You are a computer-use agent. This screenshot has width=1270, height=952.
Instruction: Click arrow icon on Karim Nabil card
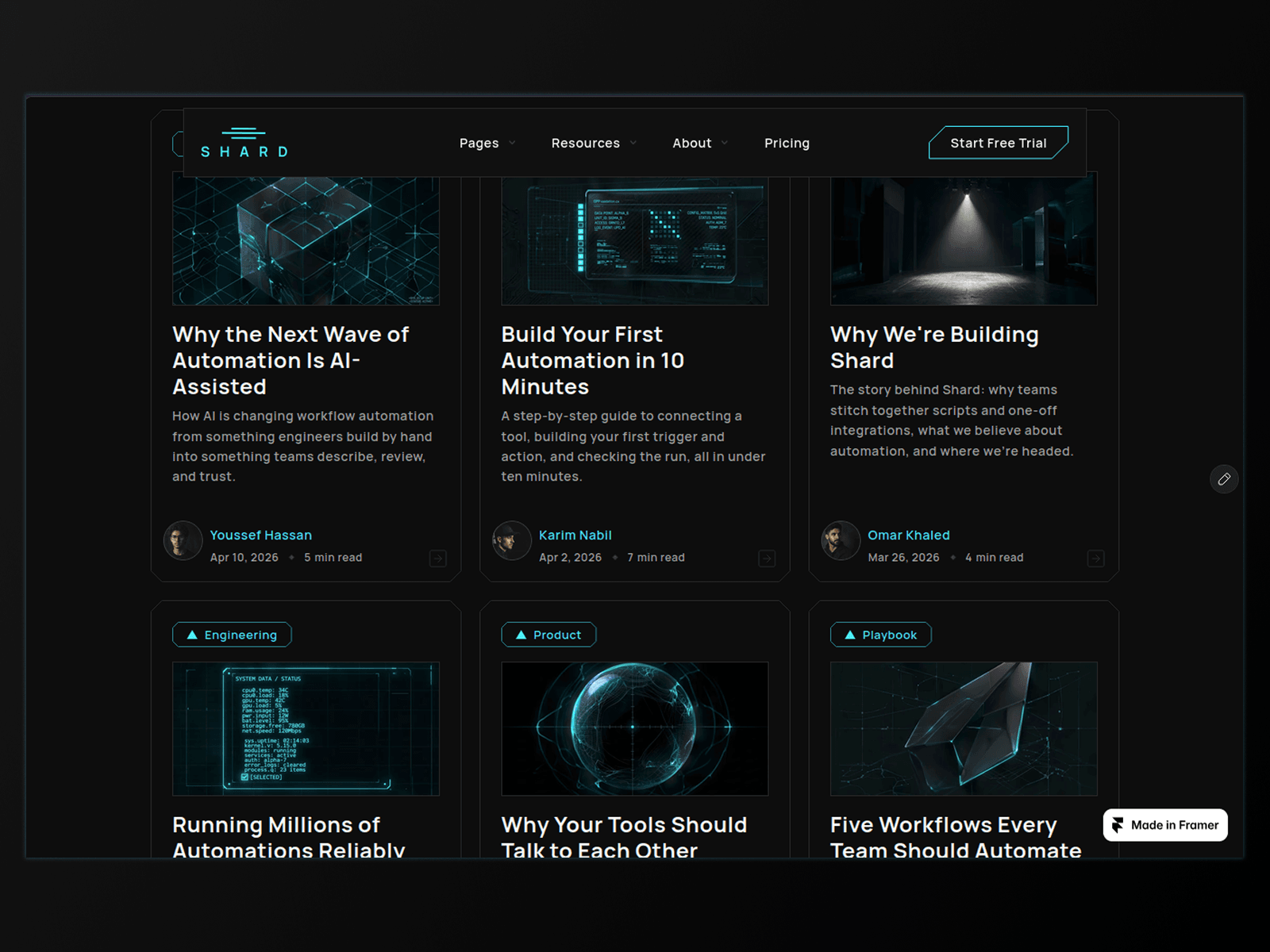pyautogui.click(x=767, y=559)
